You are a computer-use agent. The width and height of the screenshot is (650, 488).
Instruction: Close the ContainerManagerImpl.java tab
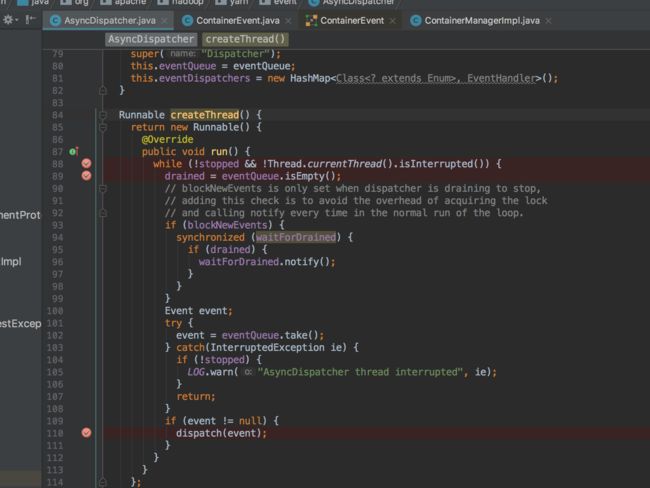click(x=548, y=21)
